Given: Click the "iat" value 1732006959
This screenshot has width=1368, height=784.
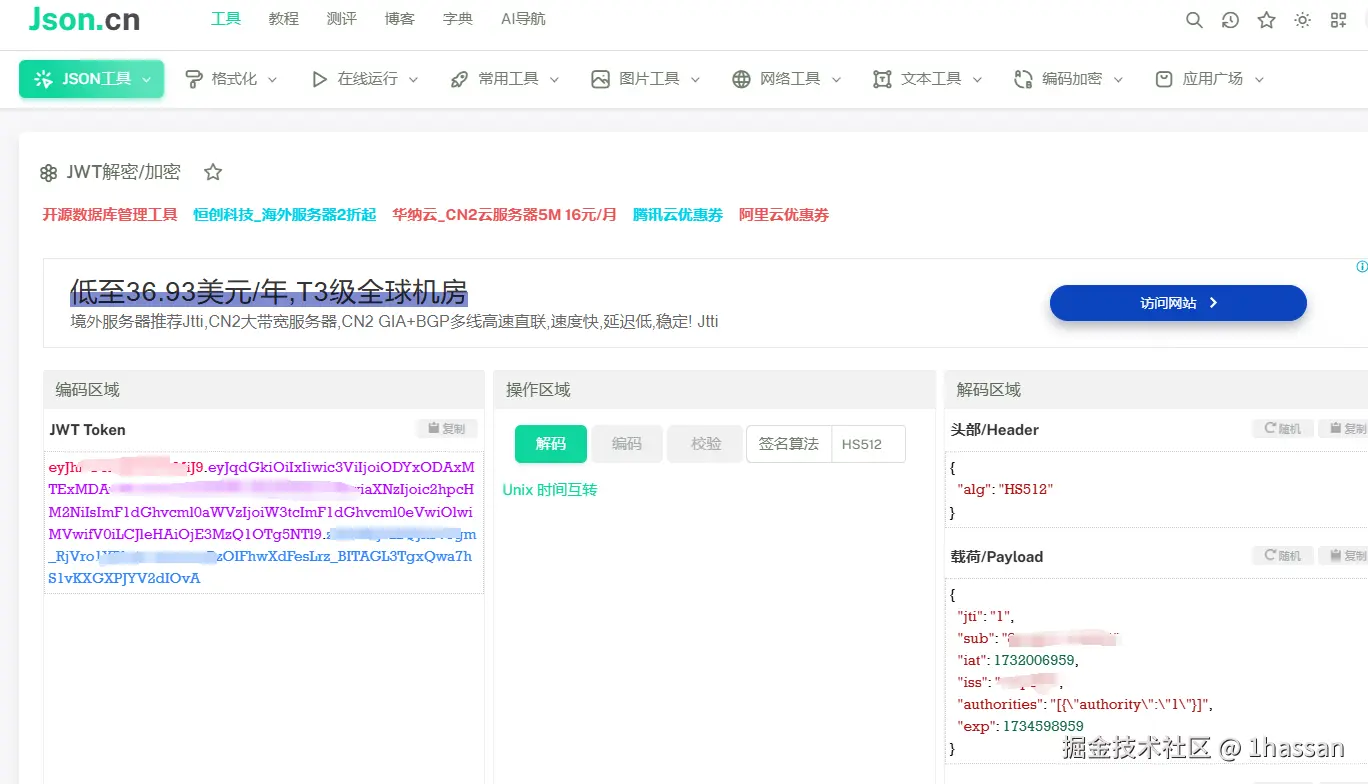Looking at the screenshot, I should (x=1036, y=660).
